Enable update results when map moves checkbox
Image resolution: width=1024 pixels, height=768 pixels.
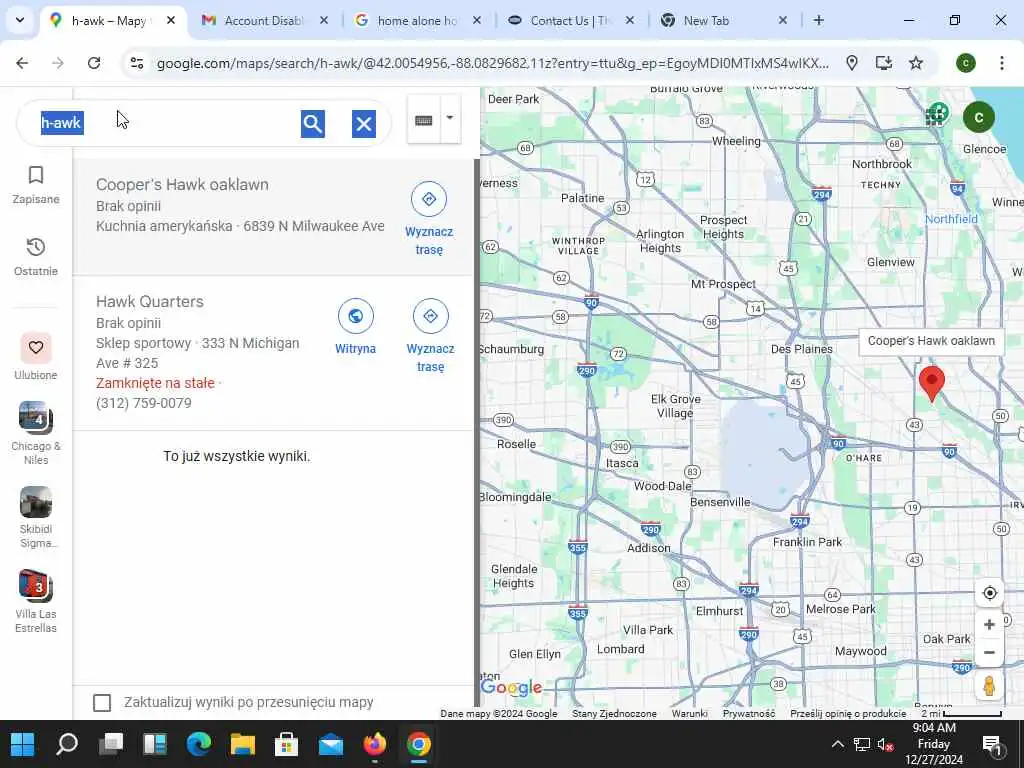[x=102, y=703]
